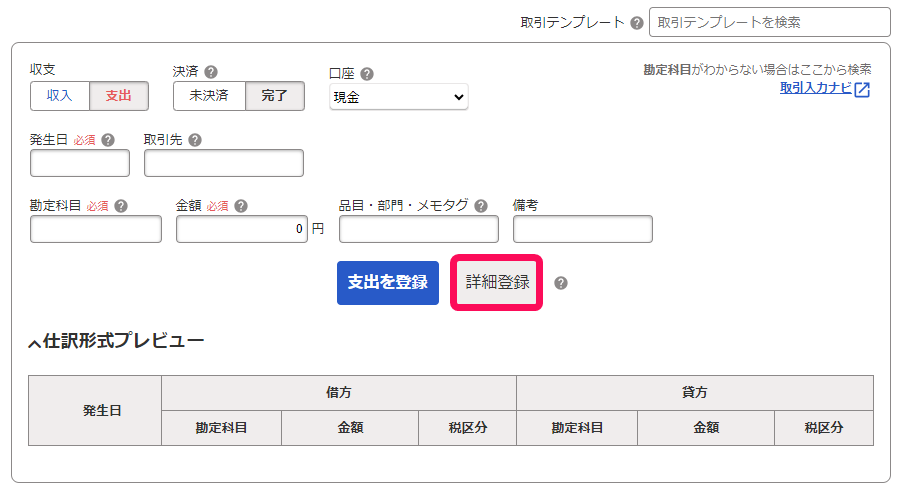Select 収入 transaction type
The image size is (902, 490).
coord(60,96)
